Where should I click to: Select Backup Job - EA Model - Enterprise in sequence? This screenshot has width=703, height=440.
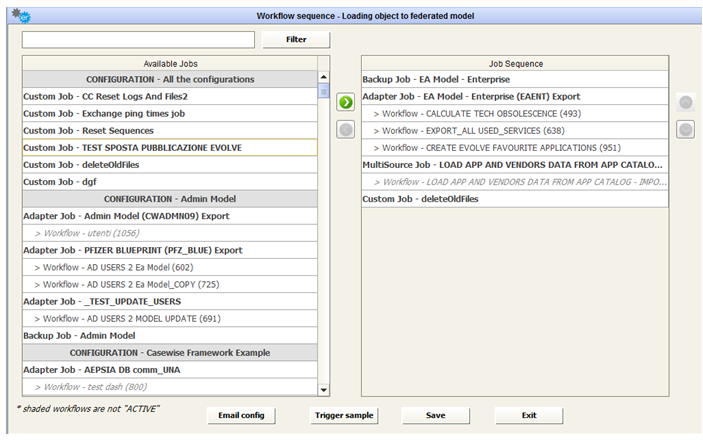tap(515, 79)
